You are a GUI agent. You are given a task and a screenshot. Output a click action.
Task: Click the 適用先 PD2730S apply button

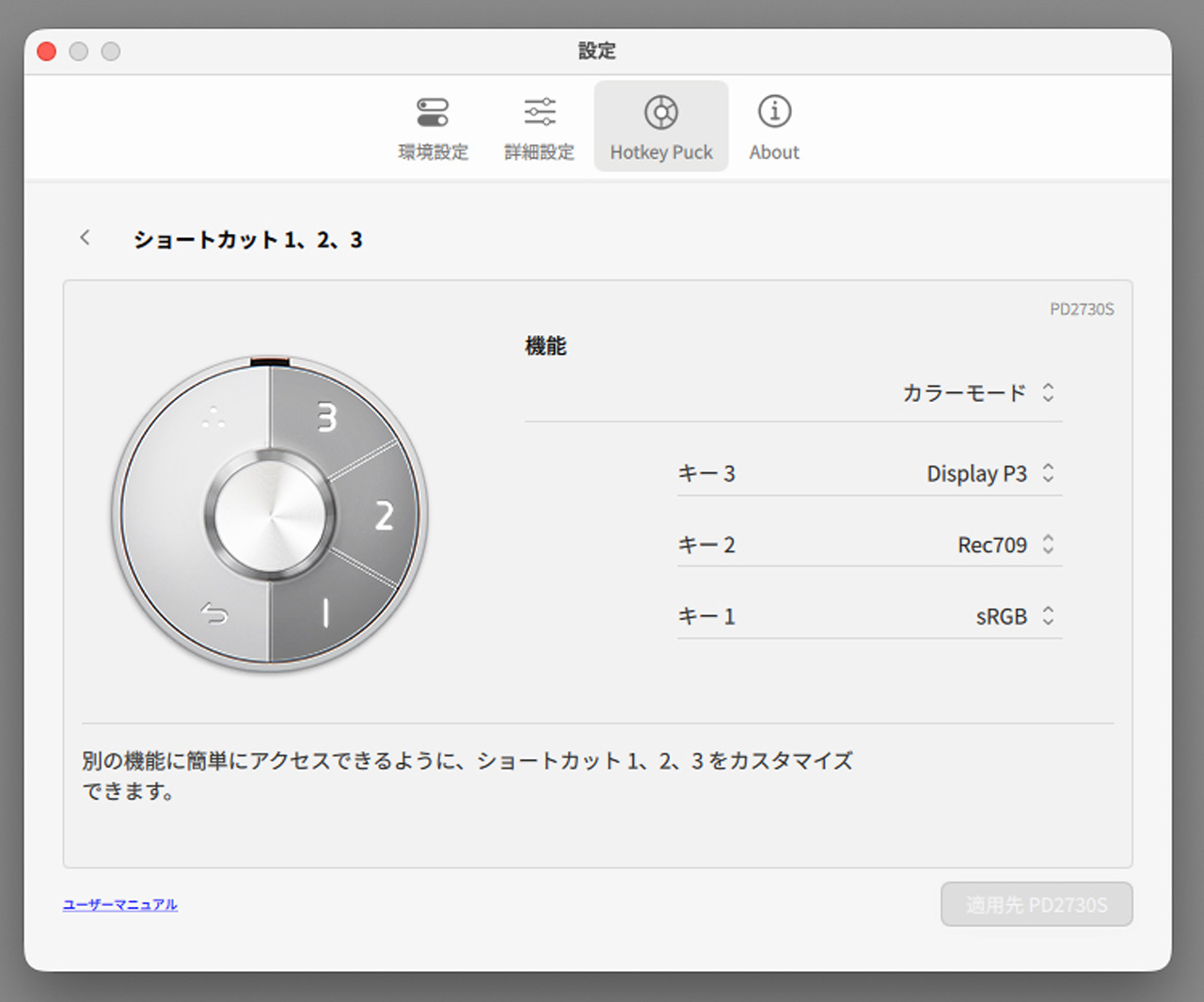click(x=1036, y=904)
